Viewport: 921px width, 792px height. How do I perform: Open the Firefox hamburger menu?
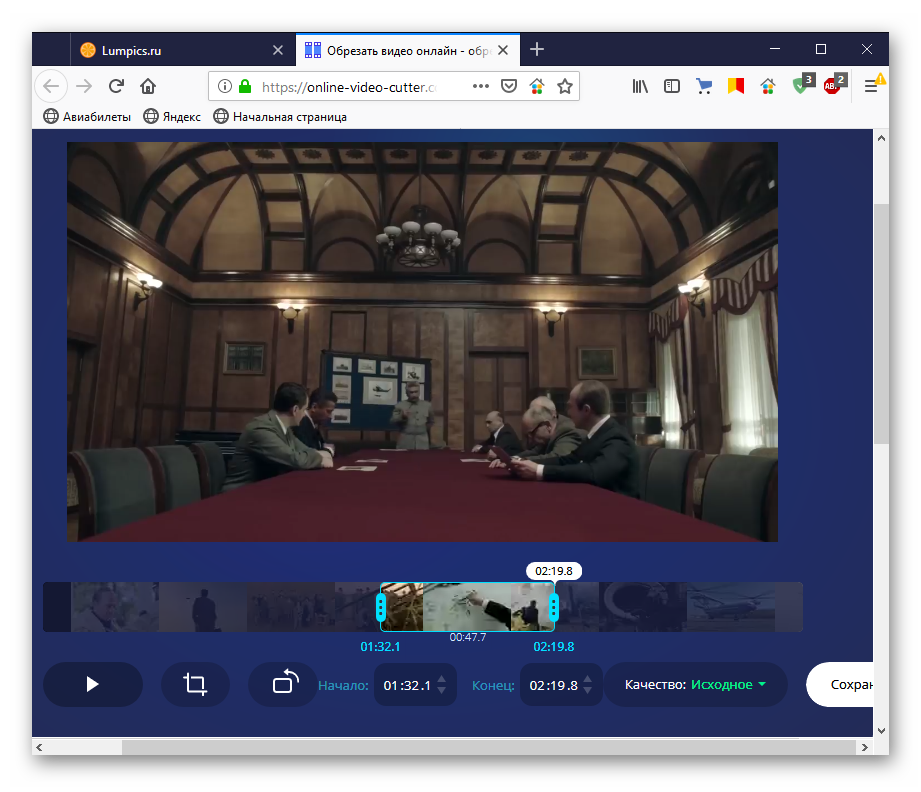pos(871,86)
